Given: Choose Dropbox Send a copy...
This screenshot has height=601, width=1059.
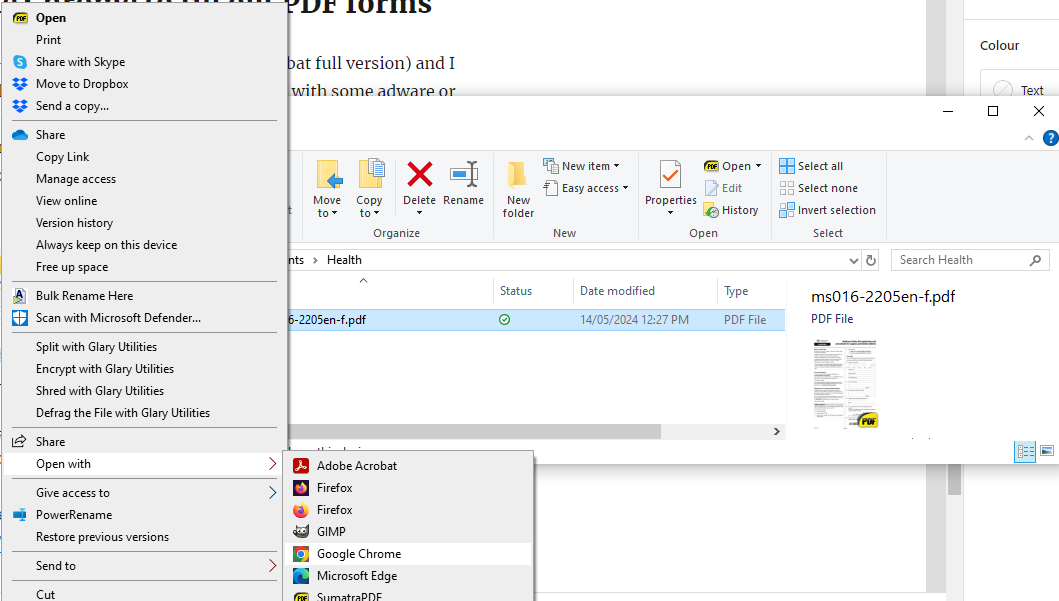Looking at the screenshot, I should 144,106.
